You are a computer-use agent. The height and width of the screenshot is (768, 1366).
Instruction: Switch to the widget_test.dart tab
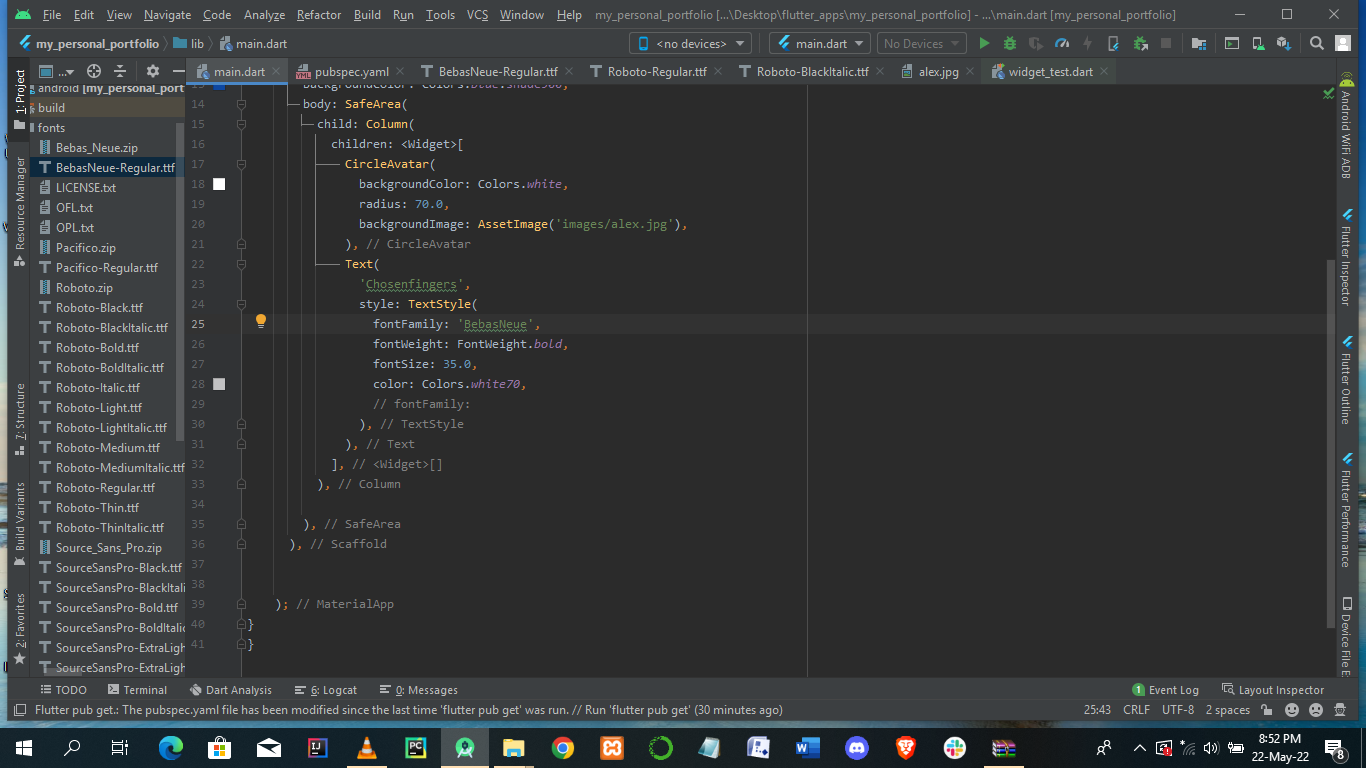[1049, 72]
